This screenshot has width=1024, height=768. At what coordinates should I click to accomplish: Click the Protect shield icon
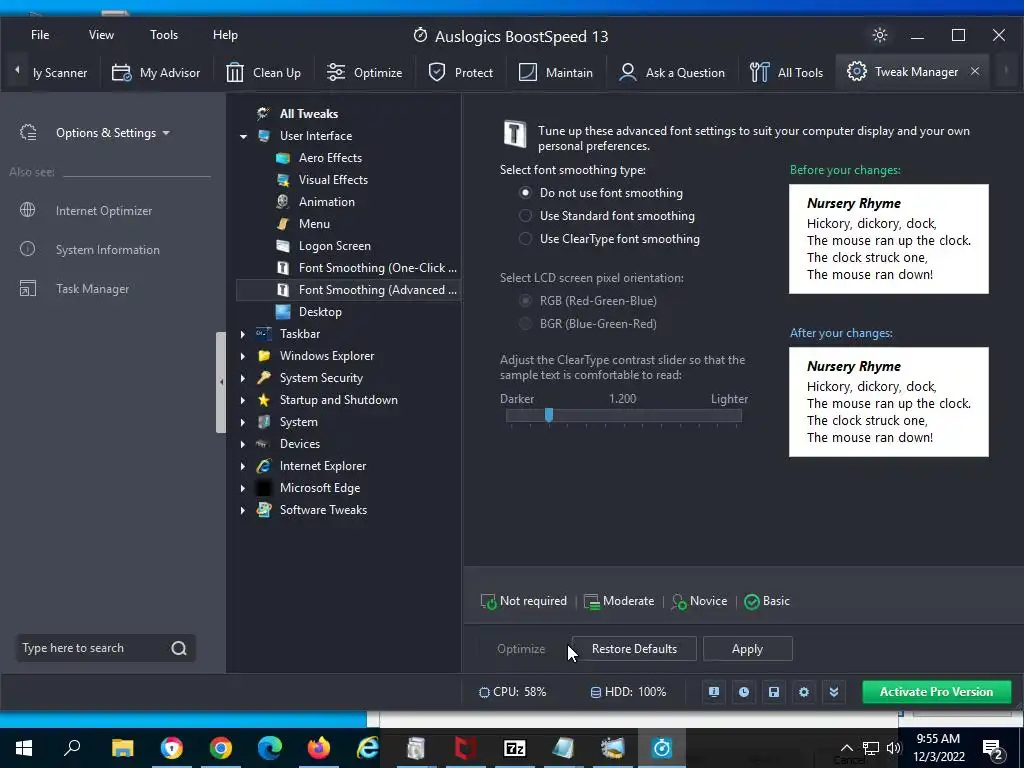tap(437, 72)
